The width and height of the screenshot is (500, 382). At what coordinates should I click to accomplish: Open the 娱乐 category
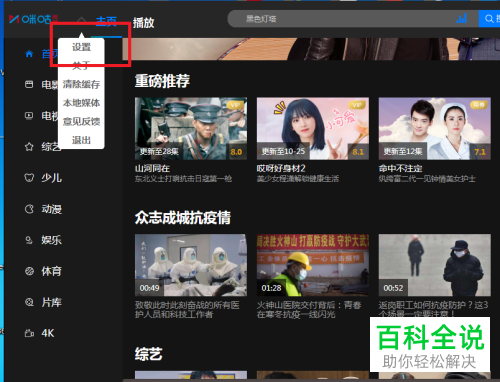pos(52,240)
